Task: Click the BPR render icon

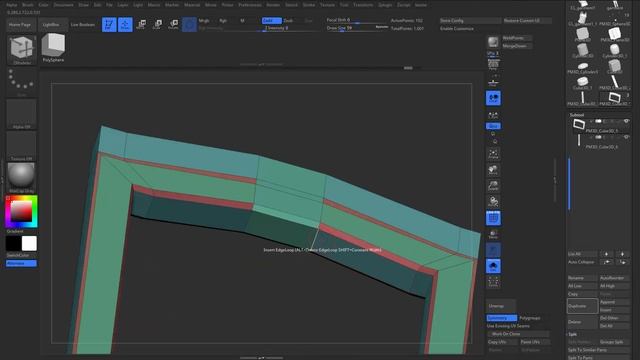Action: click(493, 42)
